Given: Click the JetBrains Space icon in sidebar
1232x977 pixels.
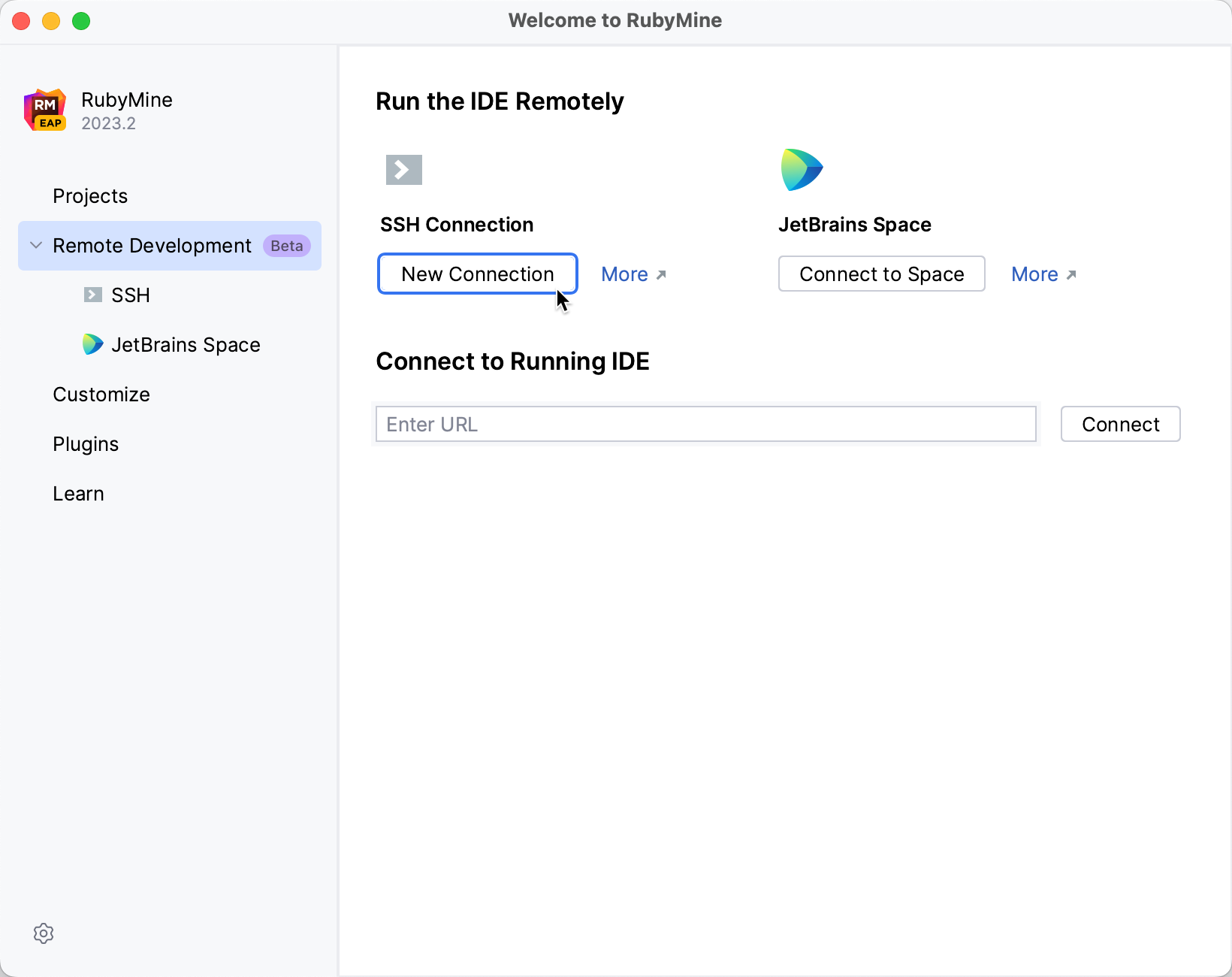Looking at the screenshot, I should 92,344.
